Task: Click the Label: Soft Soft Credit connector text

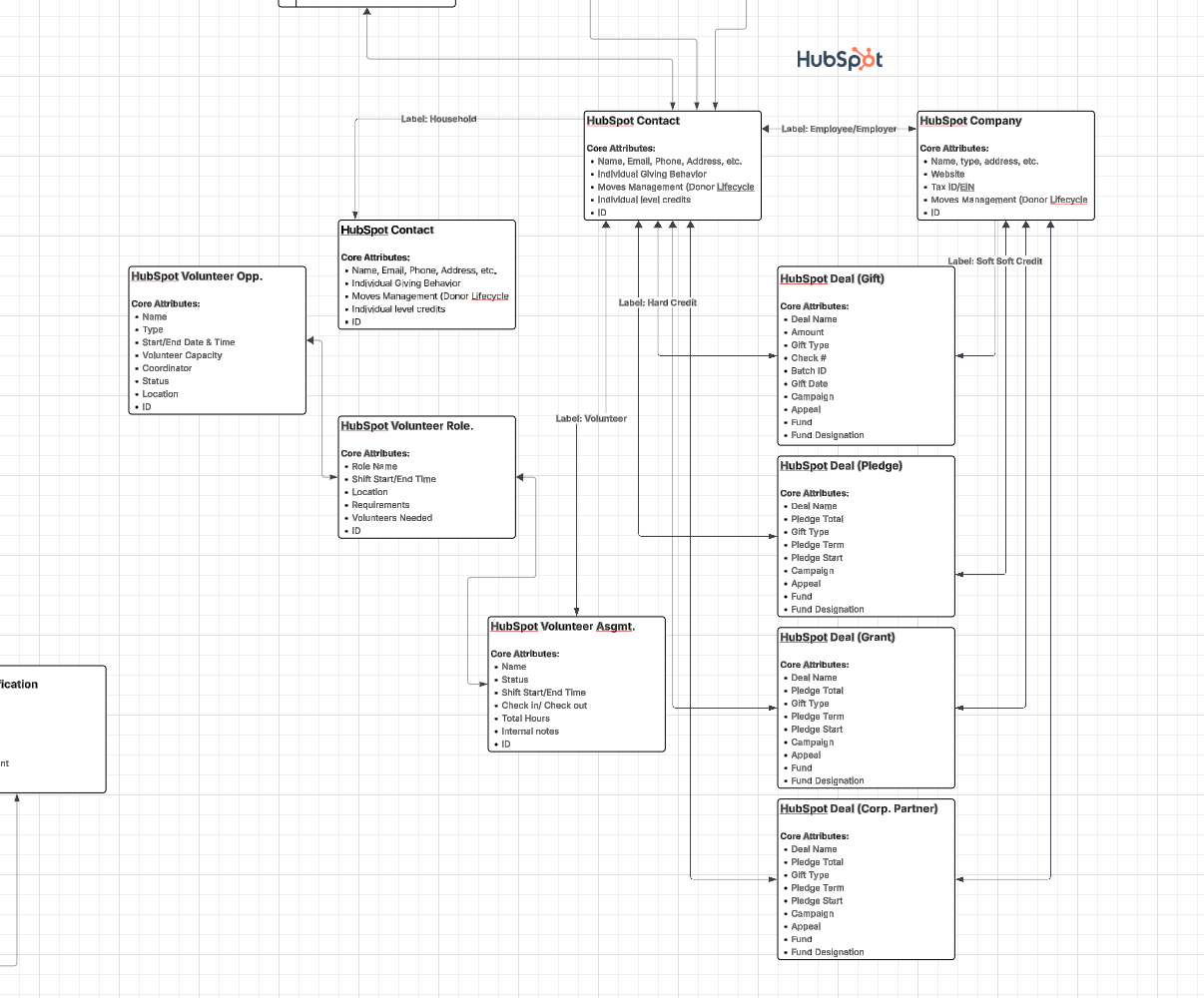Action: pyautogui.click(x=993, y=260)
